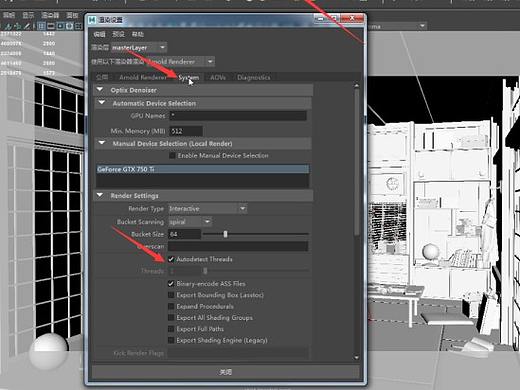Enable Export Shading Engine (Legacy)
Image resolution: width=520 pixels, height=390 pixels.
(x=171, y=340)
